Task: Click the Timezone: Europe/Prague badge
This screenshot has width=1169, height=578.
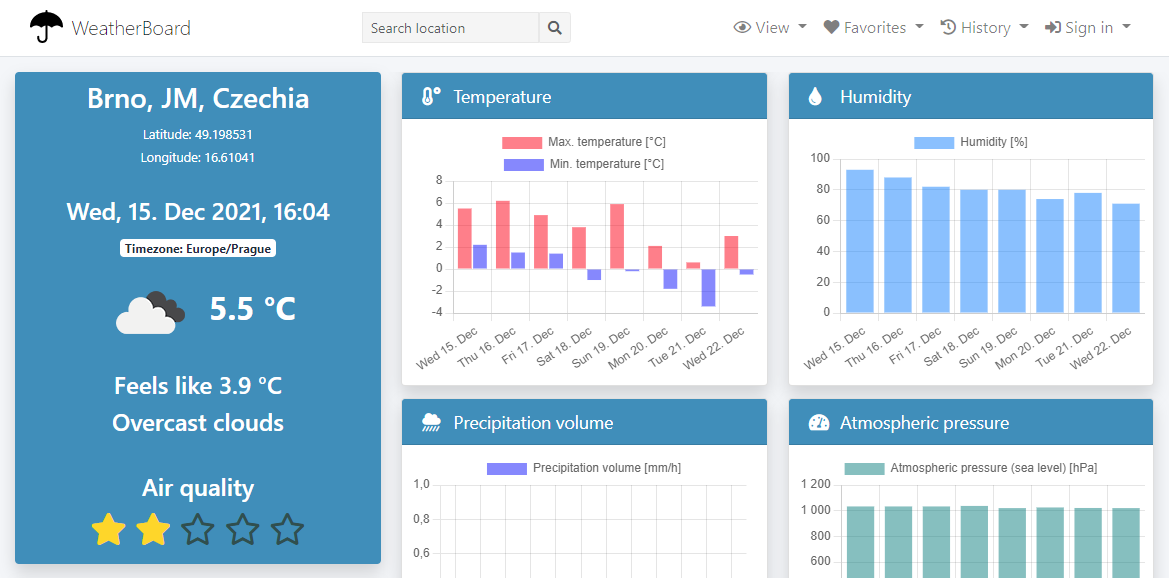Action: (x=197, y=248)
